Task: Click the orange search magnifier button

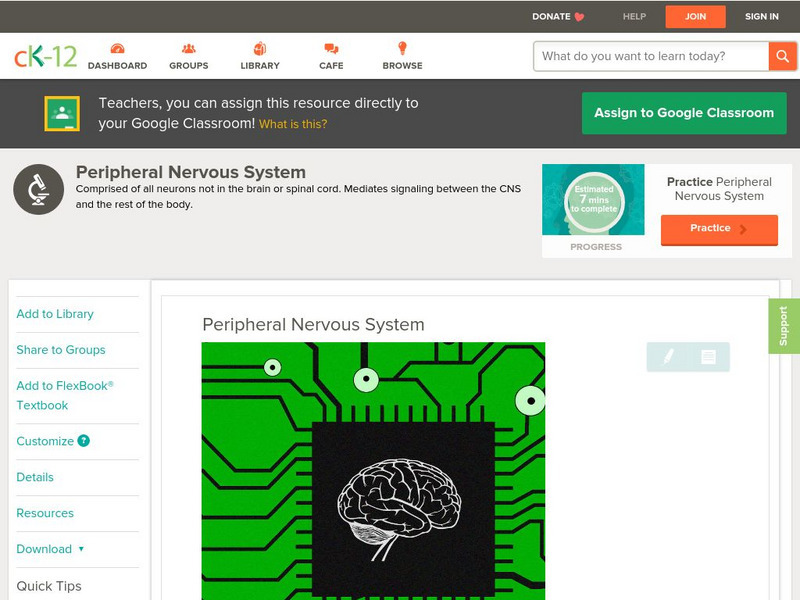Action: pyautogui.click(x=782, y=56)
